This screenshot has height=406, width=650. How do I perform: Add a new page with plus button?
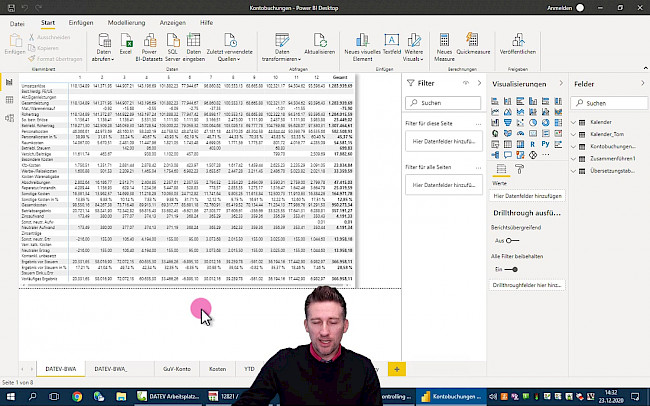397,369
